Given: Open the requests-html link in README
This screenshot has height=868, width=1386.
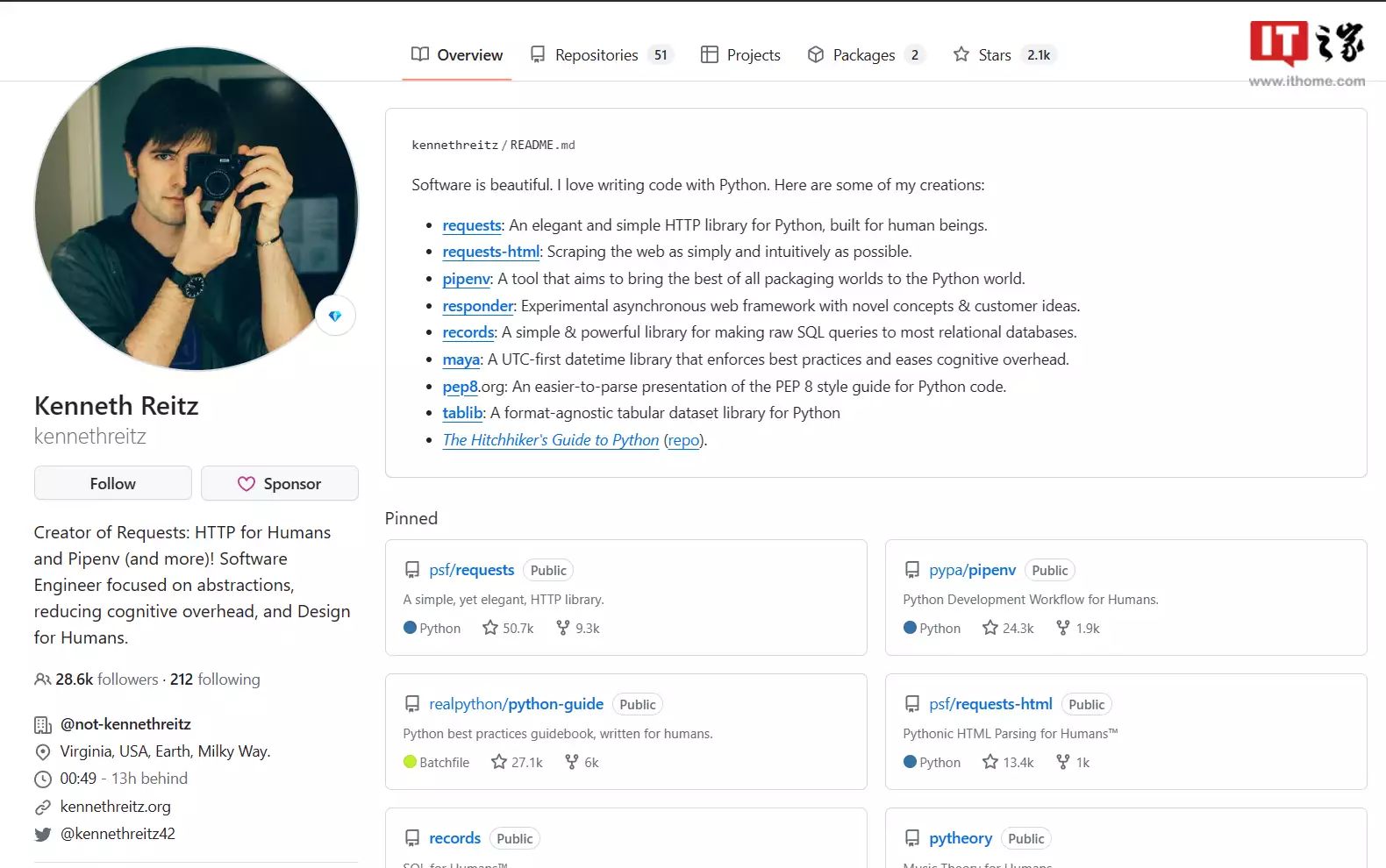Looking at the screenshot, I should 491,252.
